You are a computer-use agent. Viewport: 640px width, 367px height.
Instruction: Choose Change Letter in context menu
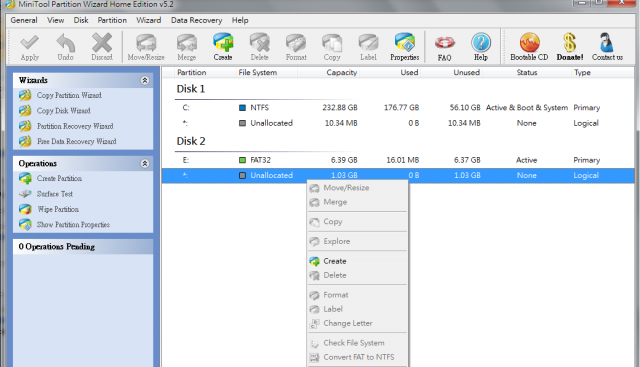[358, 323]
